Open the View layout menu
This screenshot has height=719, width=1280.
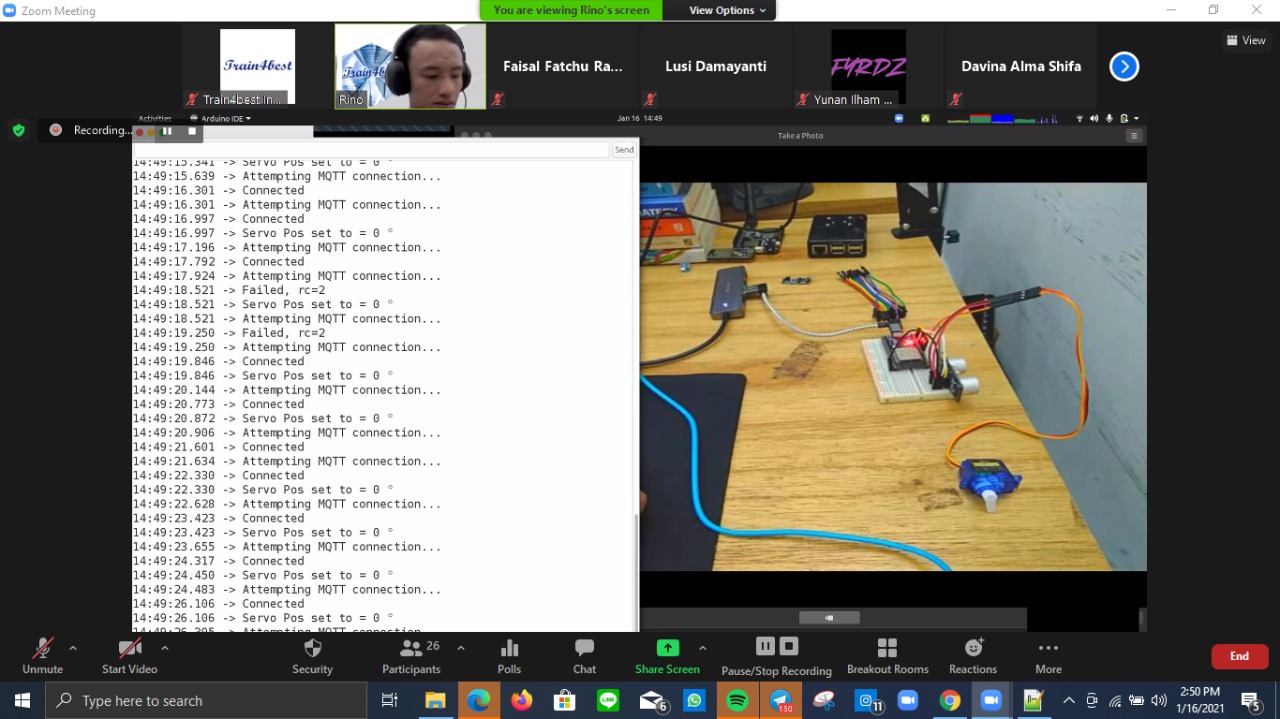click(x=1246, y=40)
